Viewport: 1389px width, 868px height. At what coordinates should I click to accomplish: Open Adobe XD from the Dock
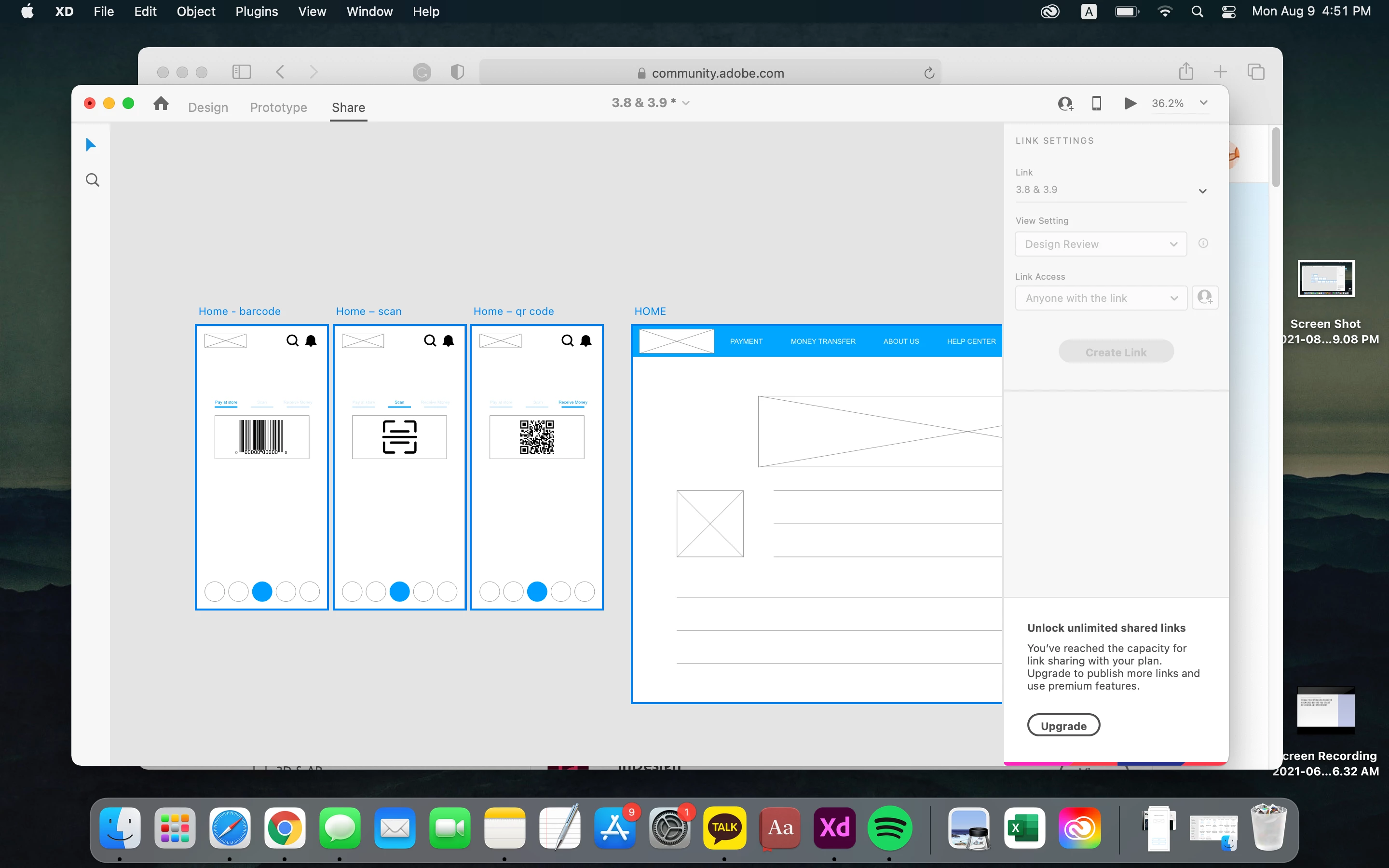tap(834, 828)
